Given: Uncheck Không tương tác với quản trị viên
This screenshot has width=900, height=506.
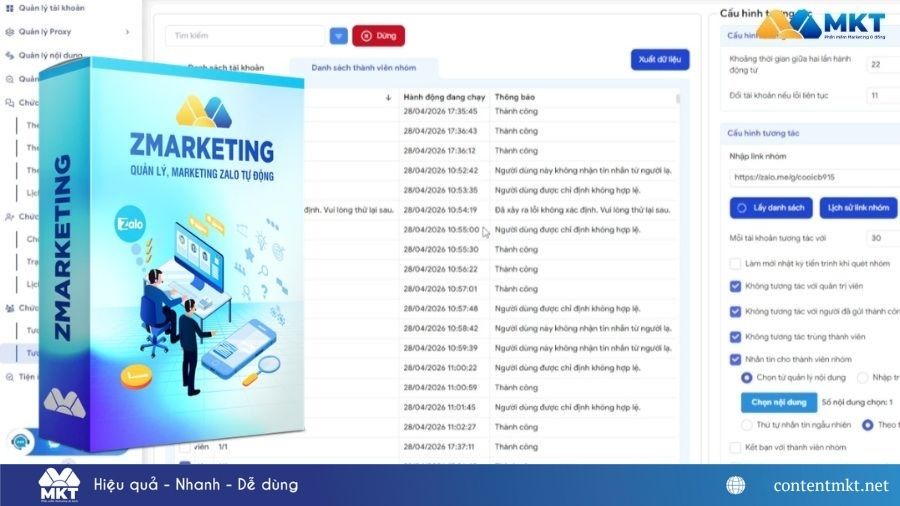Looking at the screenshot, I should point(735,286).
